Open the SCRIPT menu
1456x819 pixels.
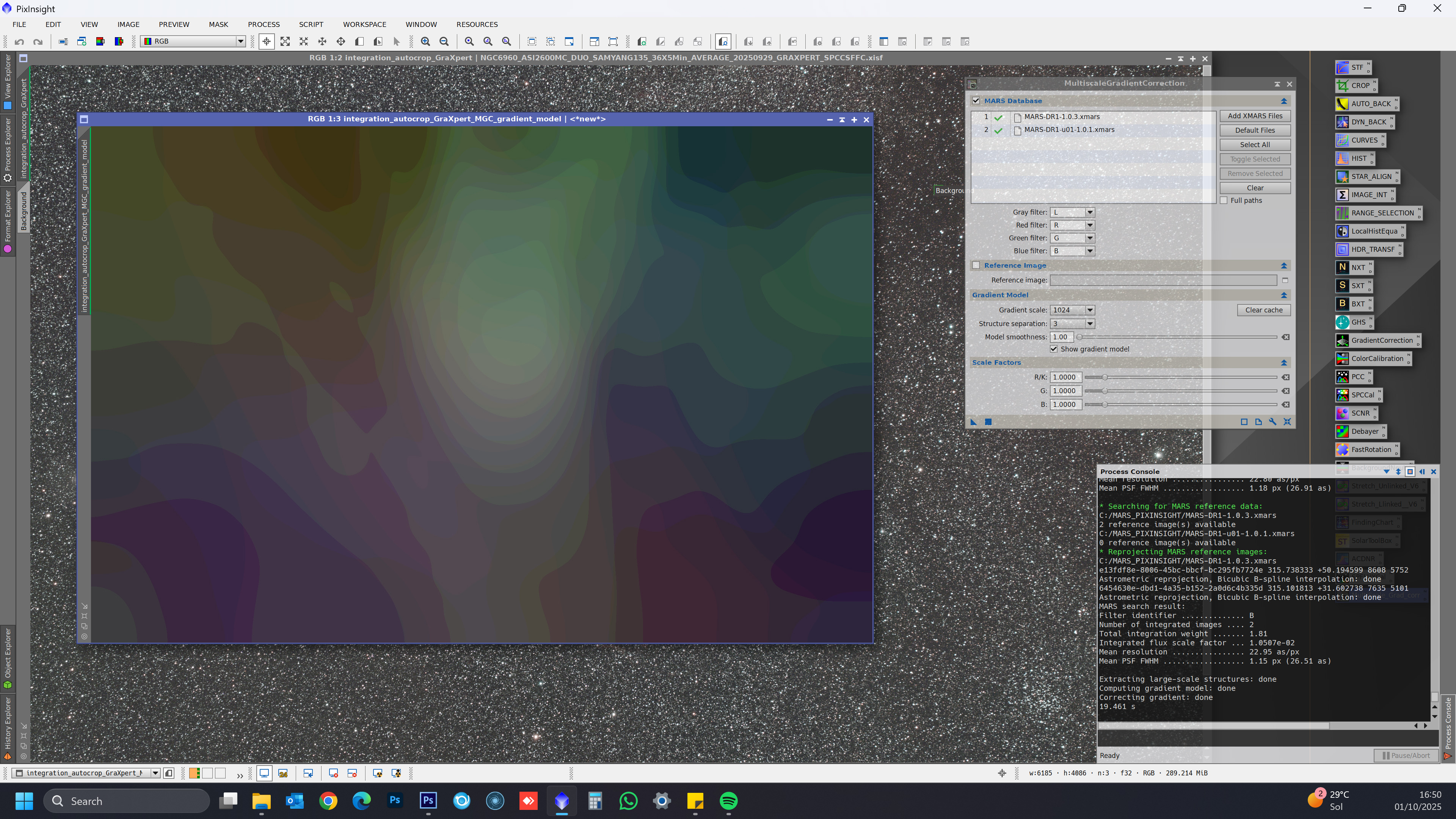[x=311, y=24]
